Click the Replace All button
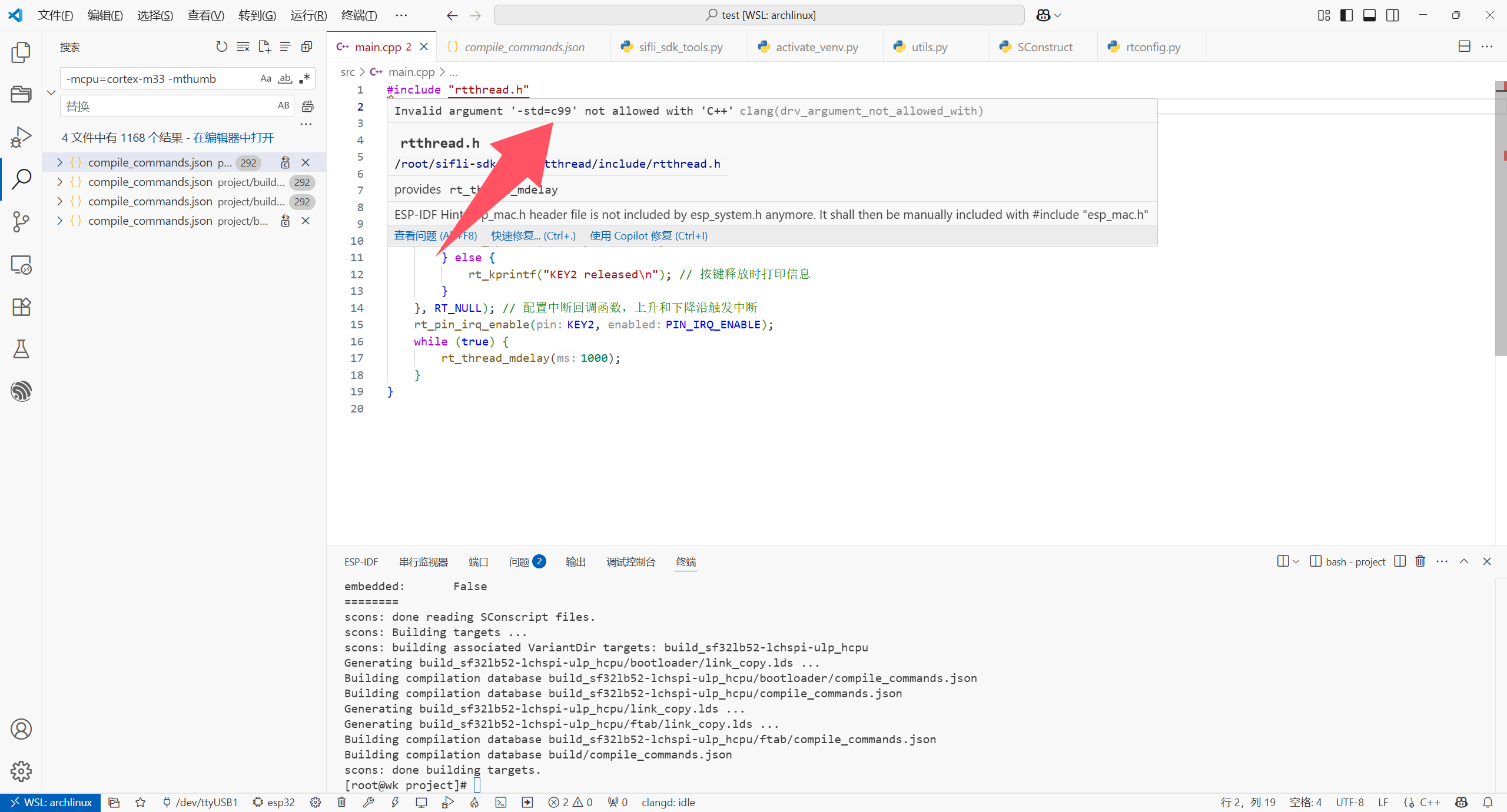1507x812 pixels. point(307,106)
